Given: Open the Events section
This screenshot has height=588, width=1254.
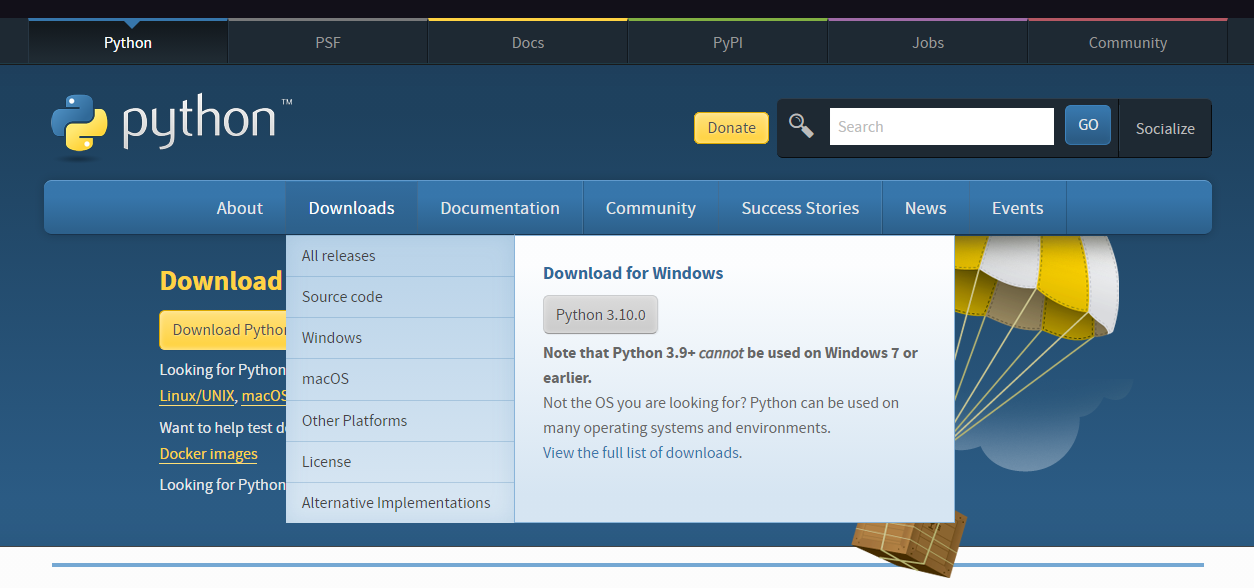Looking at the screenshot, I should [1017, 207].
